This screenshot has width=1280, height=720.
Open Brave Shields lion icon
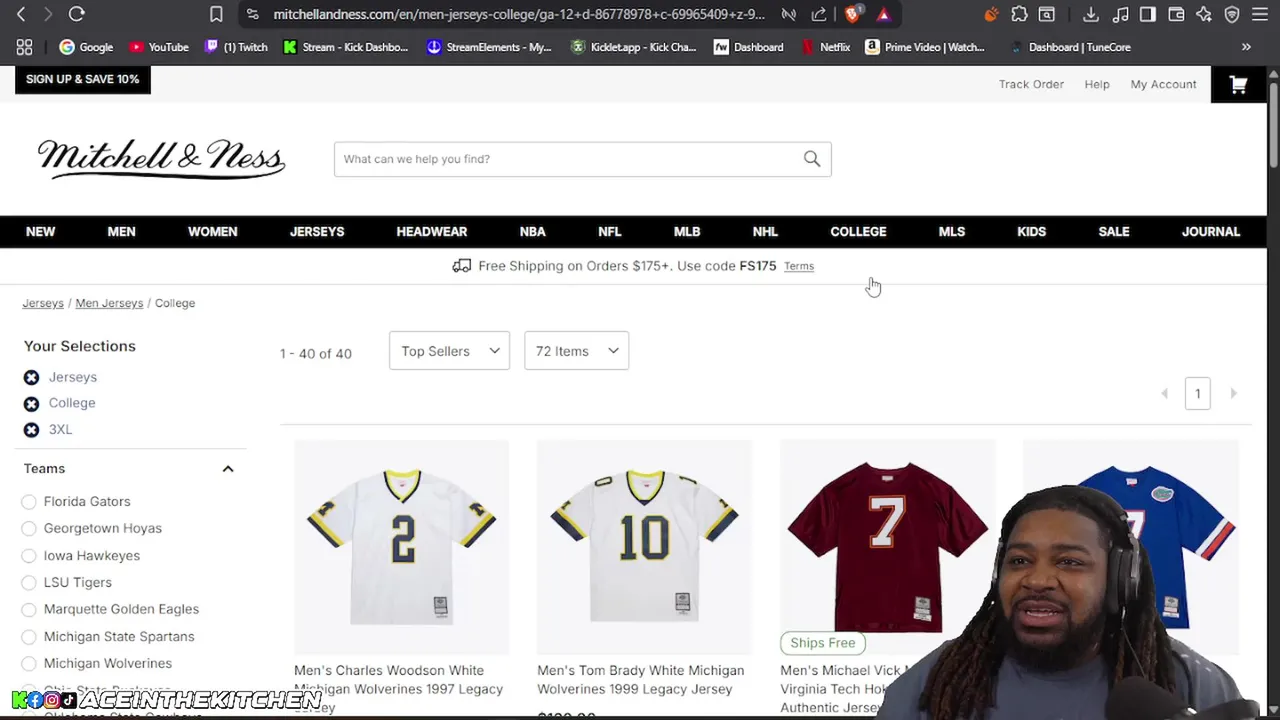tap(852, 14)
